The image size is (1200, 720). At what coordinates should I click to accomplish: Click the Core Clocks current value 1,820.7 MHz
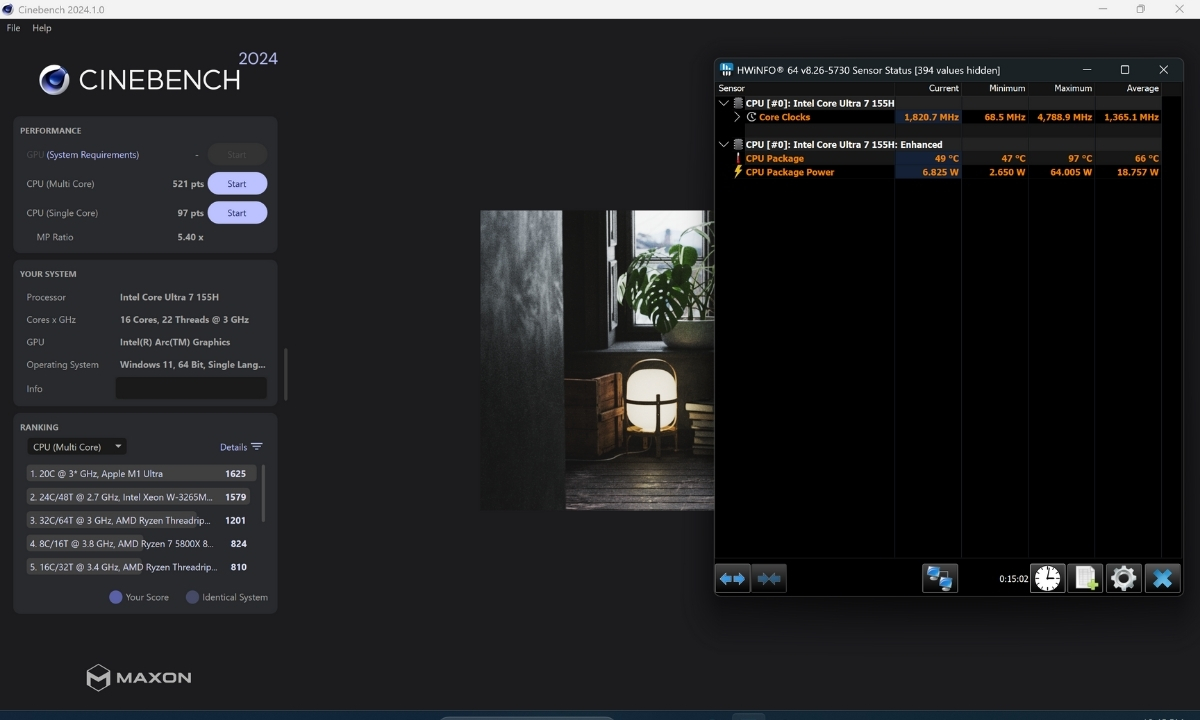click(x=931, y=117)
